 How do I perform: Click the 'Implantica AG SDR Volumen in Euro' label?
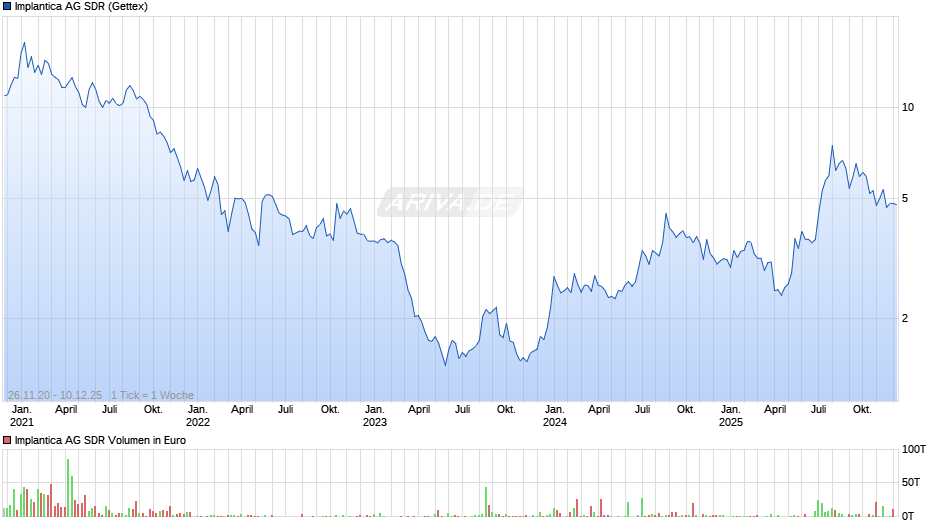[100, 440]
